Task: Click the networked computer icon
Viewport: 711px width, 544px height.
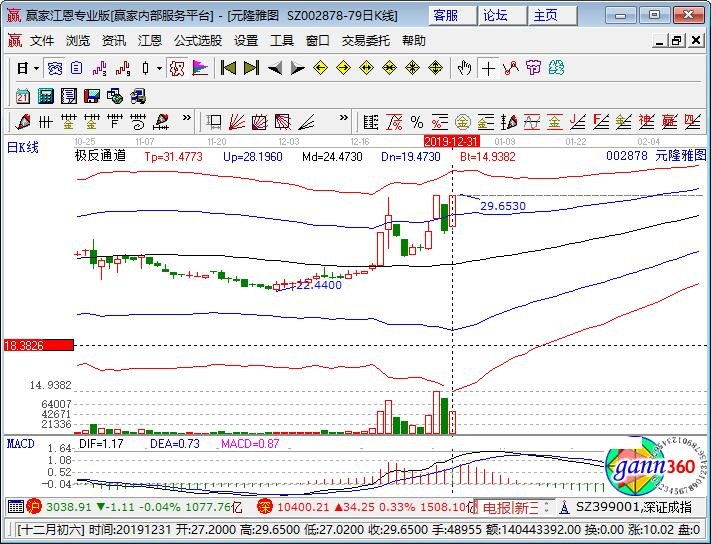Action: (x=138, y=96)
